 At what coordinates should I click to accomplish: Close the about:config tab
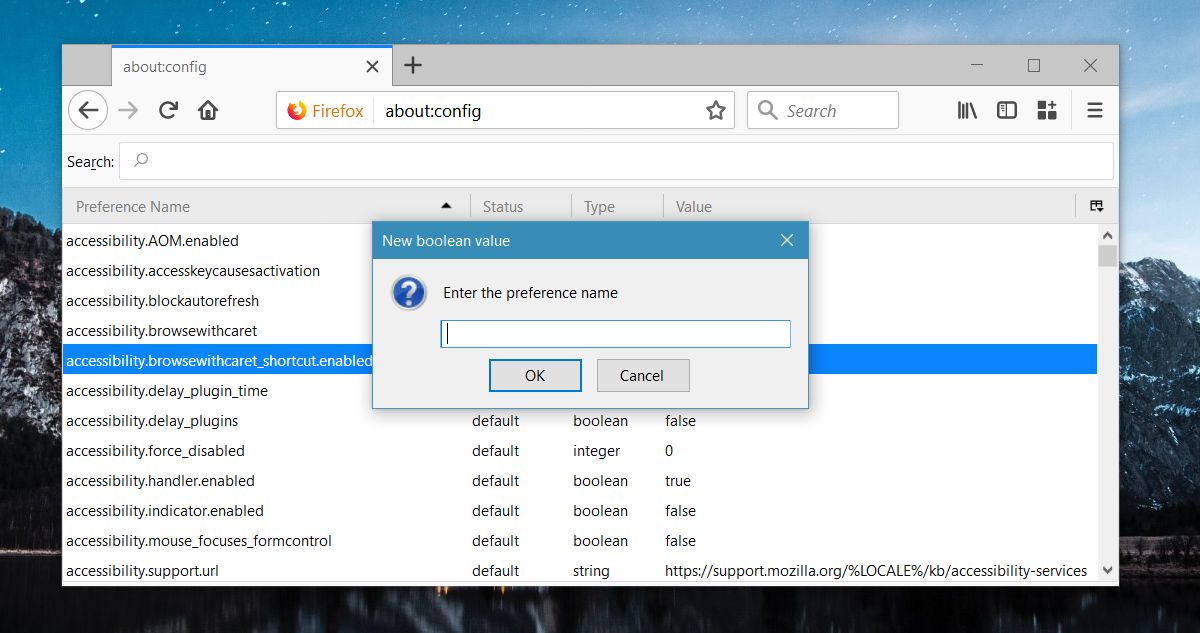[372, 67]
